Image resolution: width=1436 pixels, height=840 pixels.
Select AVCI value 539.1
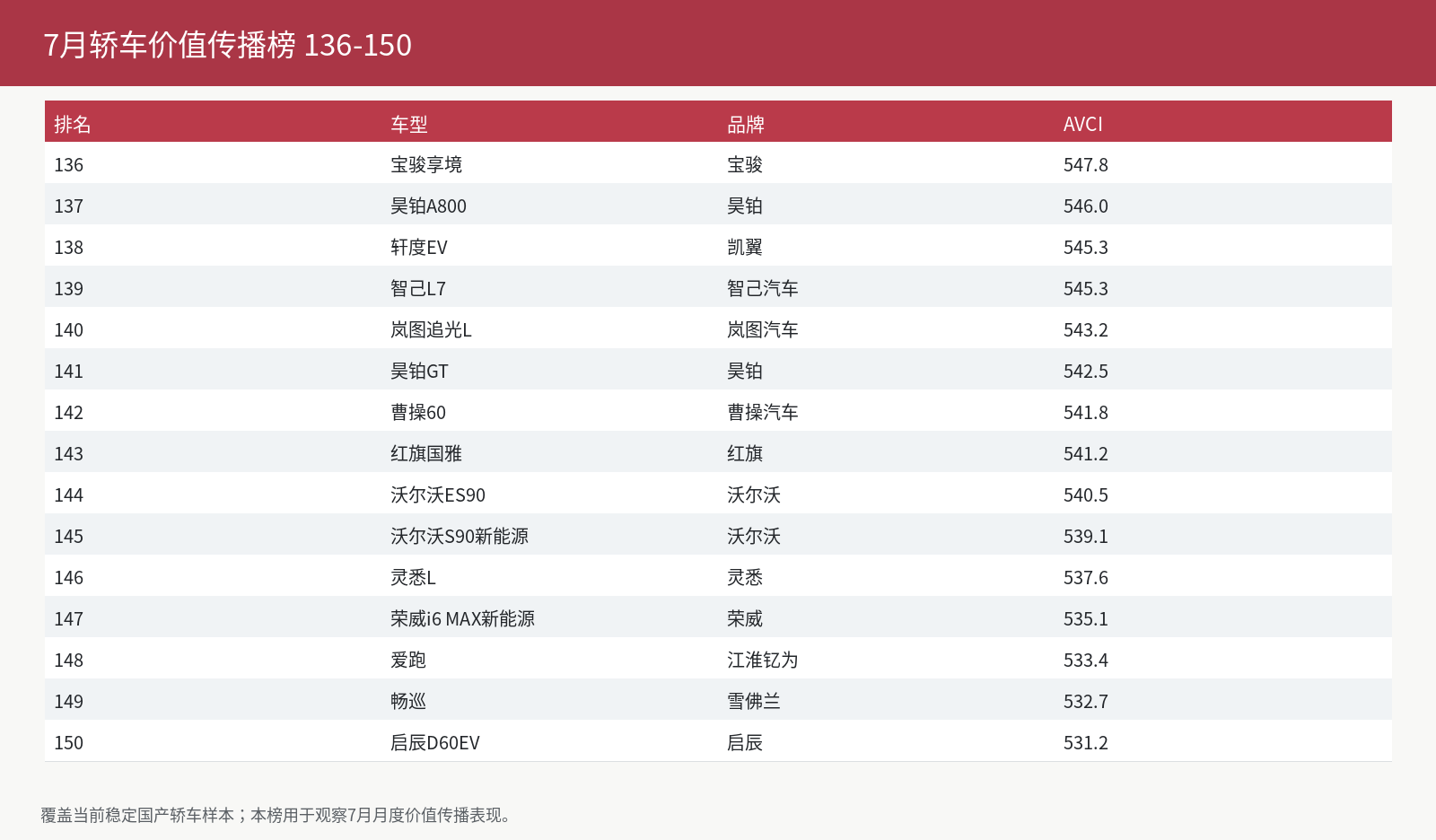(1086, 537)
